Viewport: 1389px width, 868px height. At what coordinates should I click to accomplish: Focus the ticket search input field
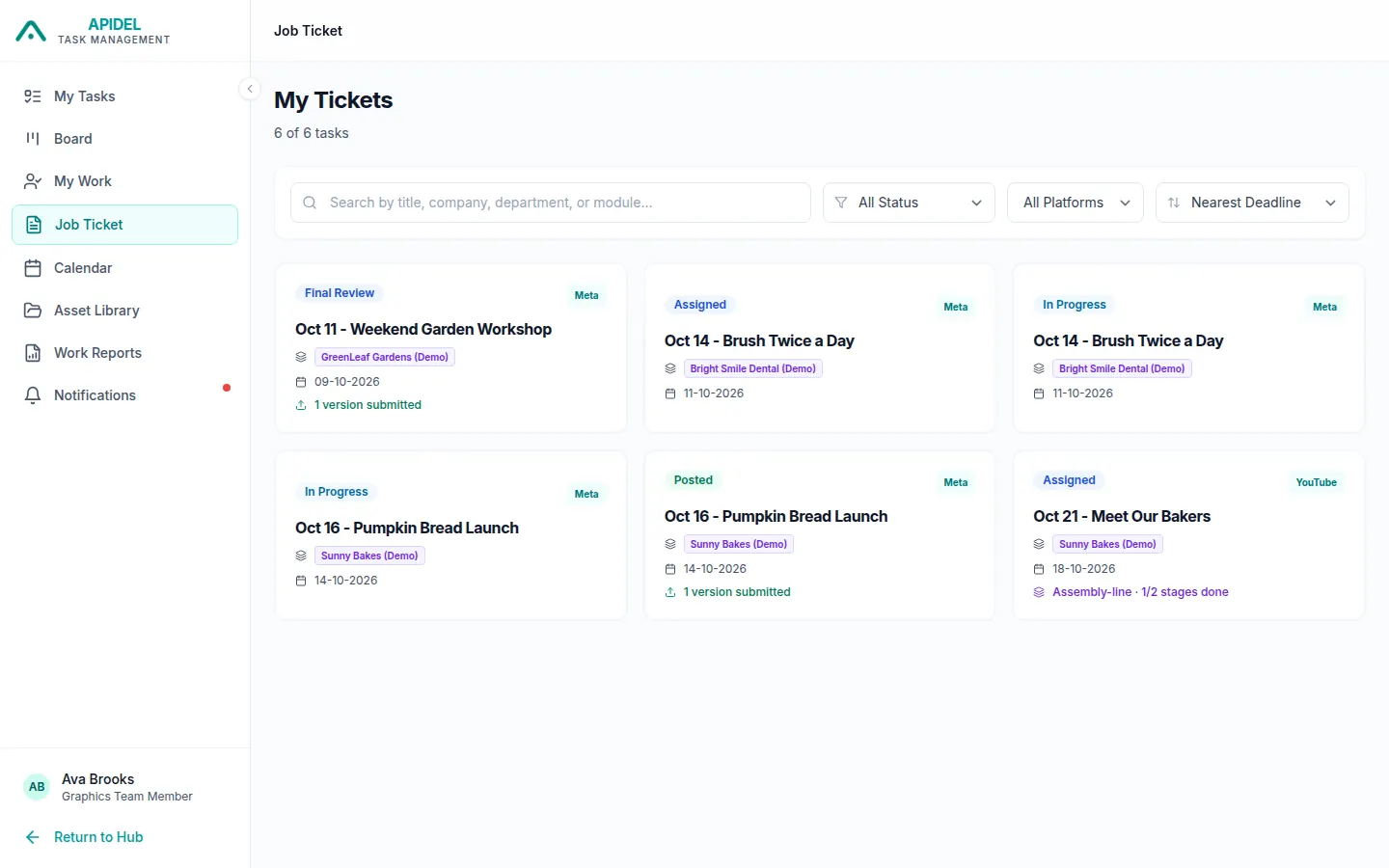point(551,203)
